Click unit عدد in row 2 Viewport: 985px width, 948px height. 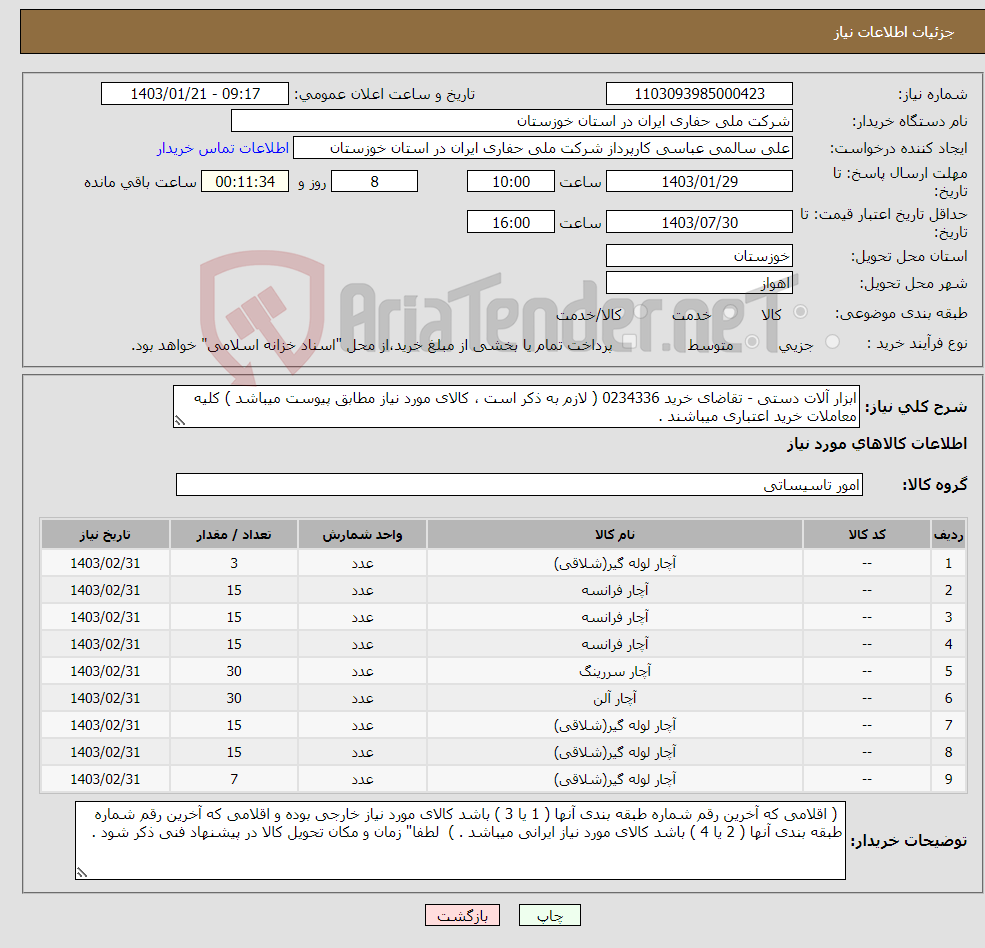pyautogui.click(x=362, y=591)
